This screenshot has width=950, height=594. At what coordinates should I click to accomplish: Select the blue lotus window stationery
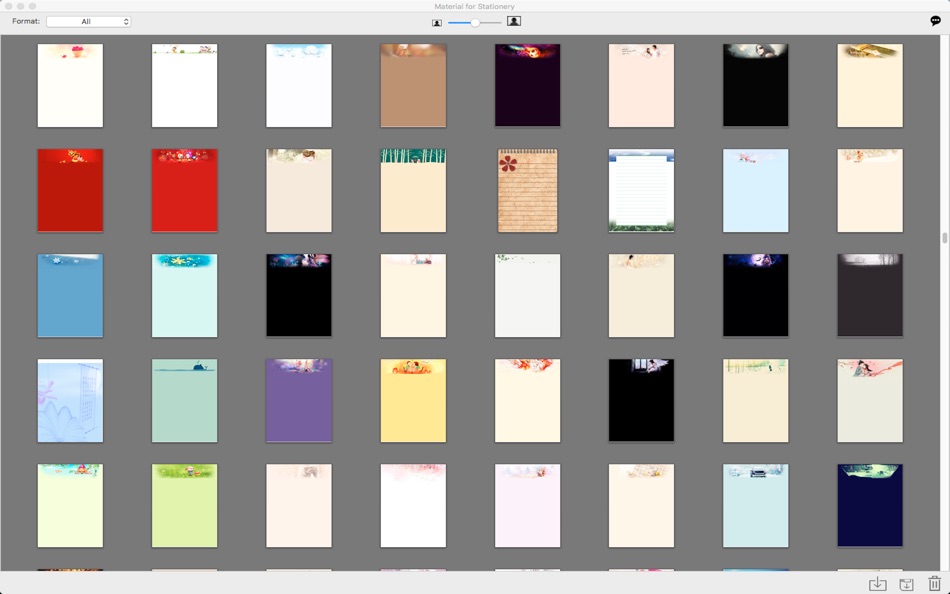70,400
